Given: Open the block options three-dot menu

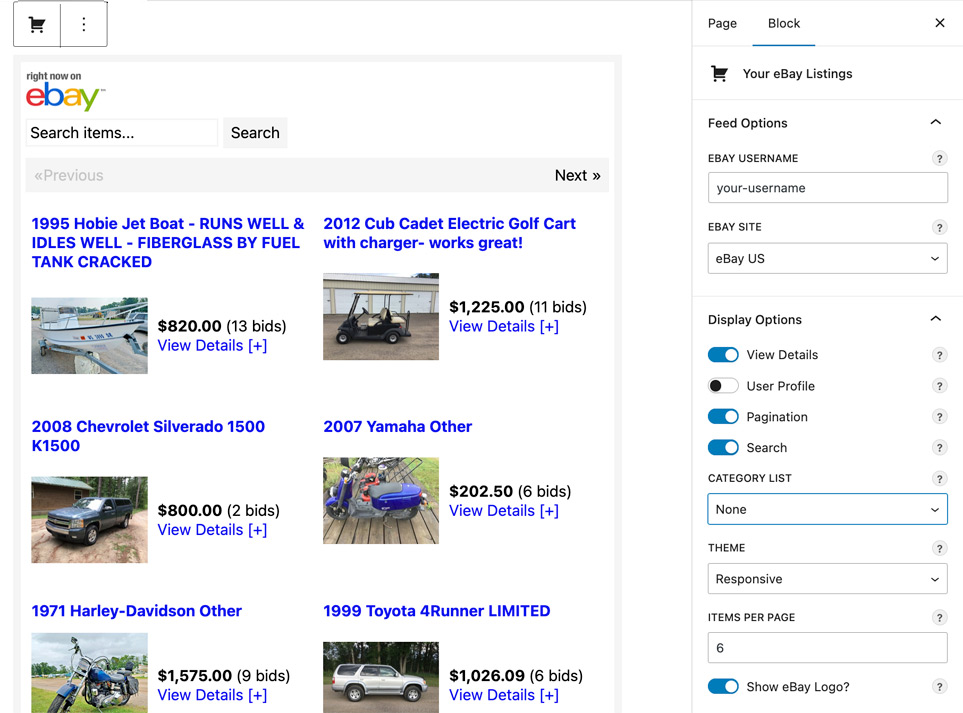Looking at the screenshot, I should pos(84,25).
